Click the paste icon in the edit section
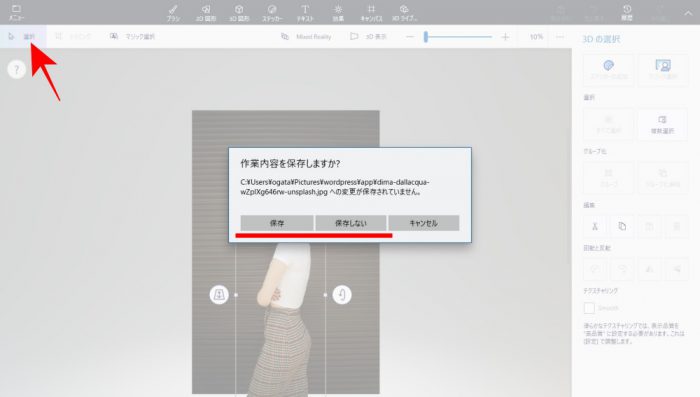This screenshot has width=700, height=397. 650,226
